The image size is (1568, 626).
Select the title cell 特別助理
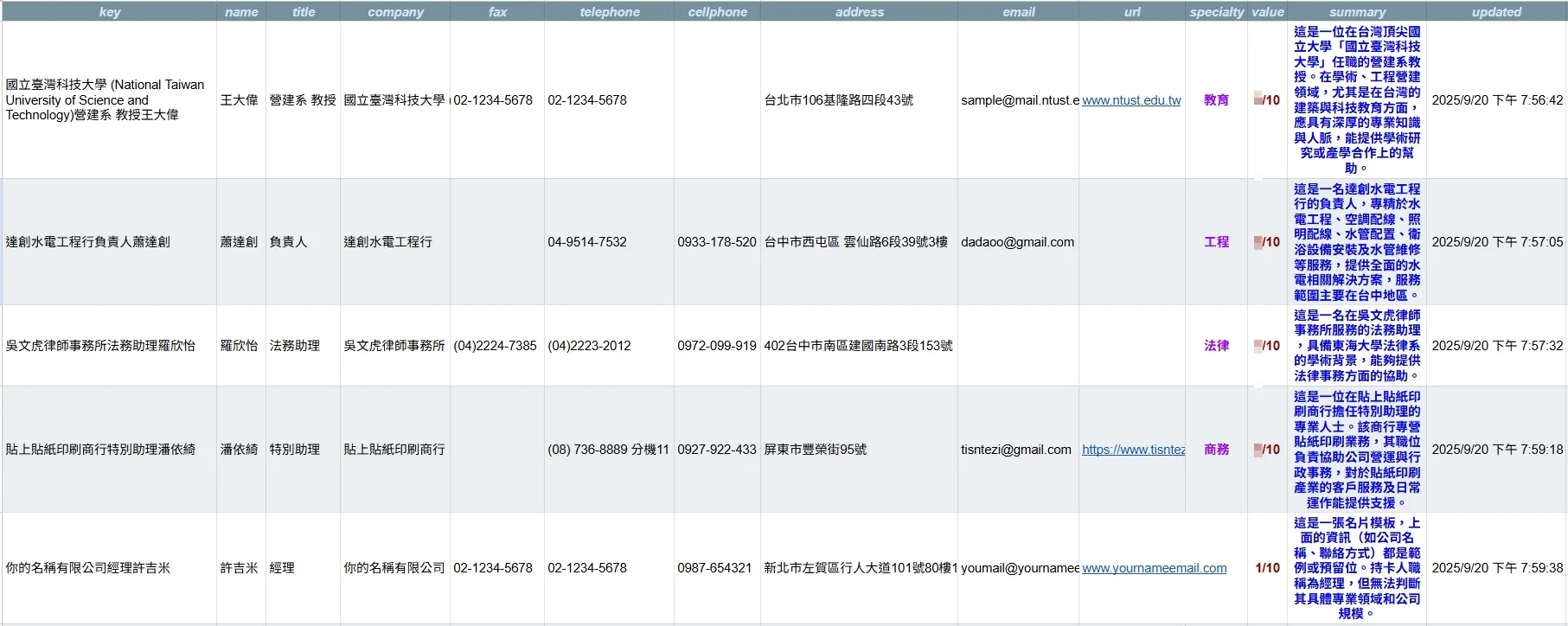(x=303, y=450)
